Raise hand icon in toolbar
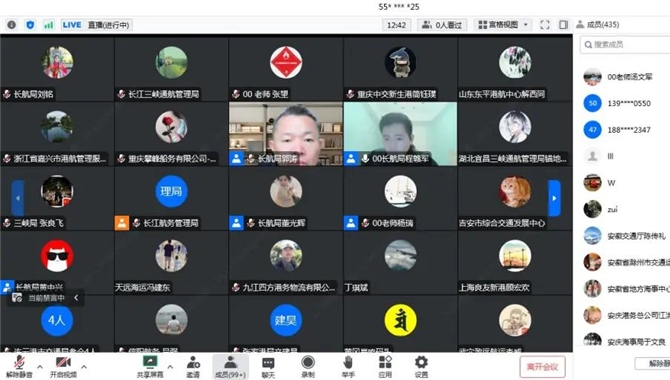This screenshot has width=670, height=380. 348,367
